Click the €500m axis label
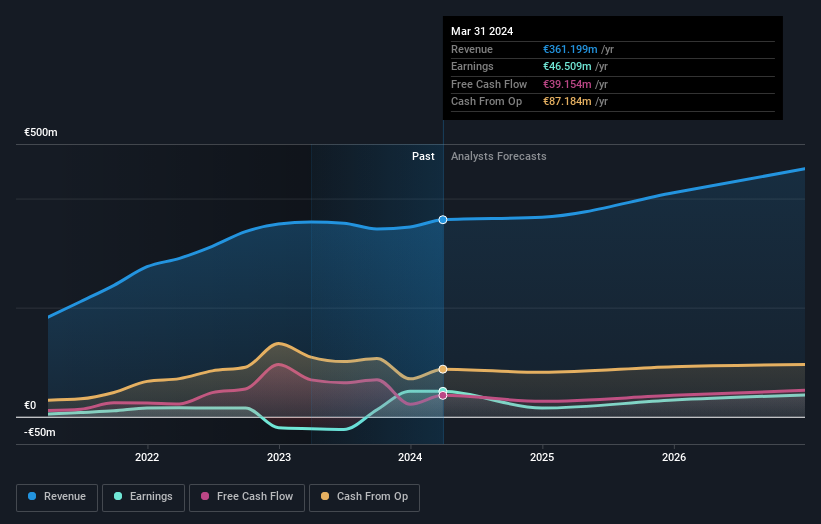821x524 pixels. (x=41, y=132)
